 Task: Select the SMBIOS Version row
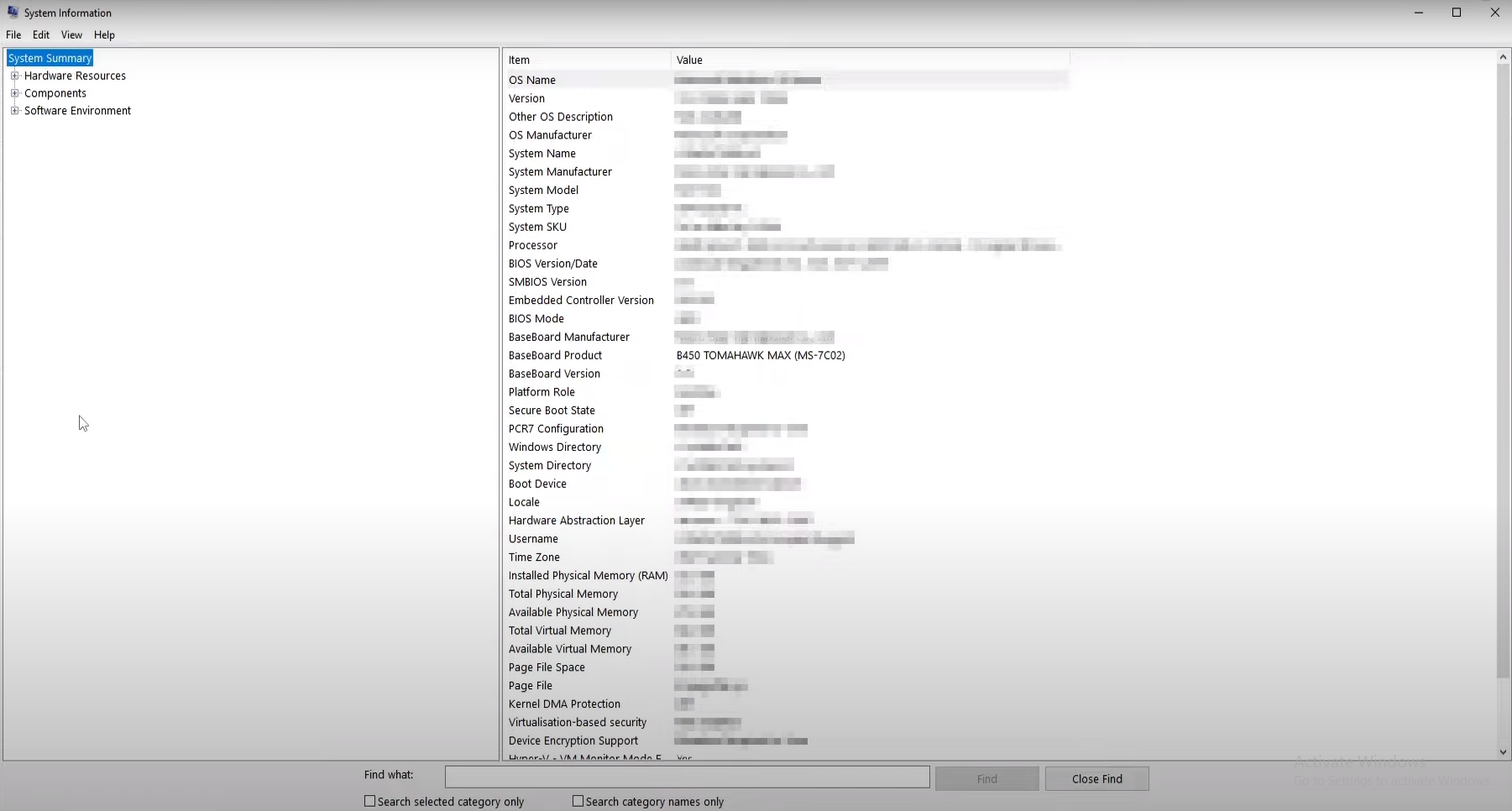(x=787, y=282)
